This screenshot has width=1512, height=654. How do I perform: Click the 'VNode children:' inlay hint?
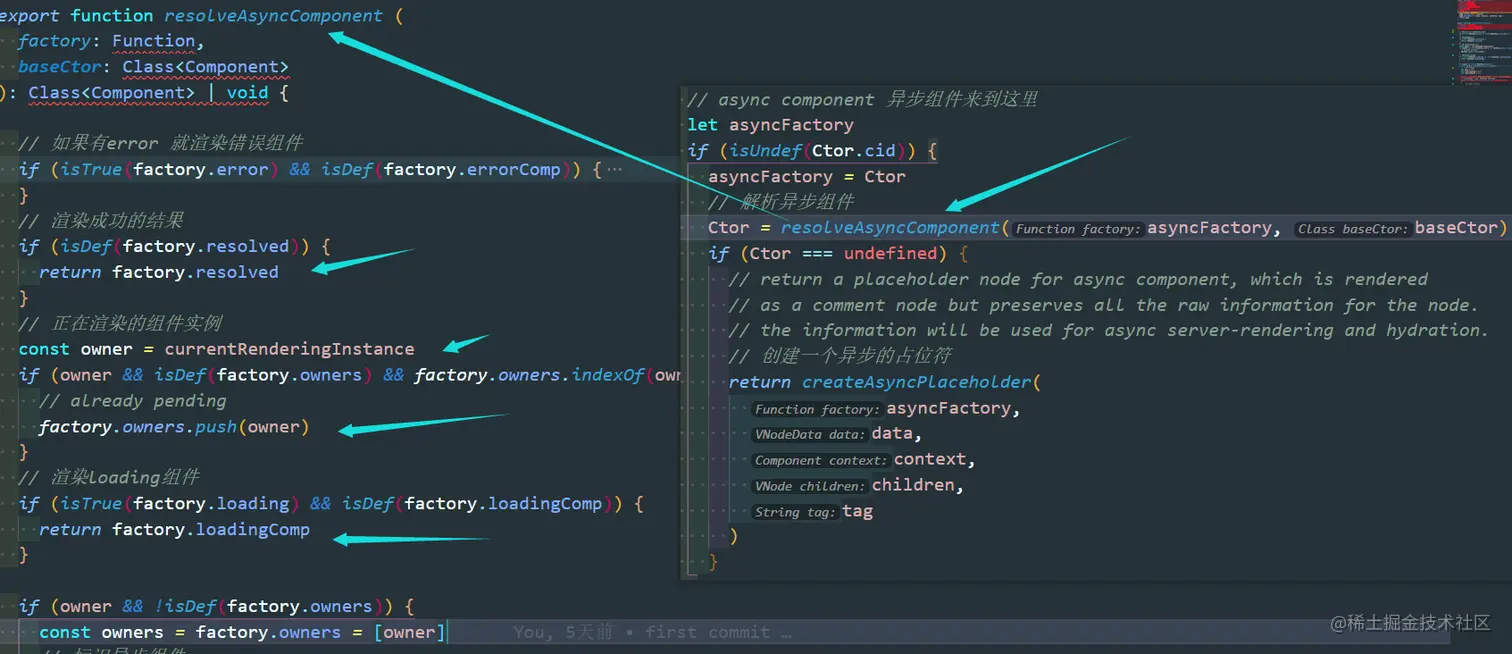click(x=809, y=486)
